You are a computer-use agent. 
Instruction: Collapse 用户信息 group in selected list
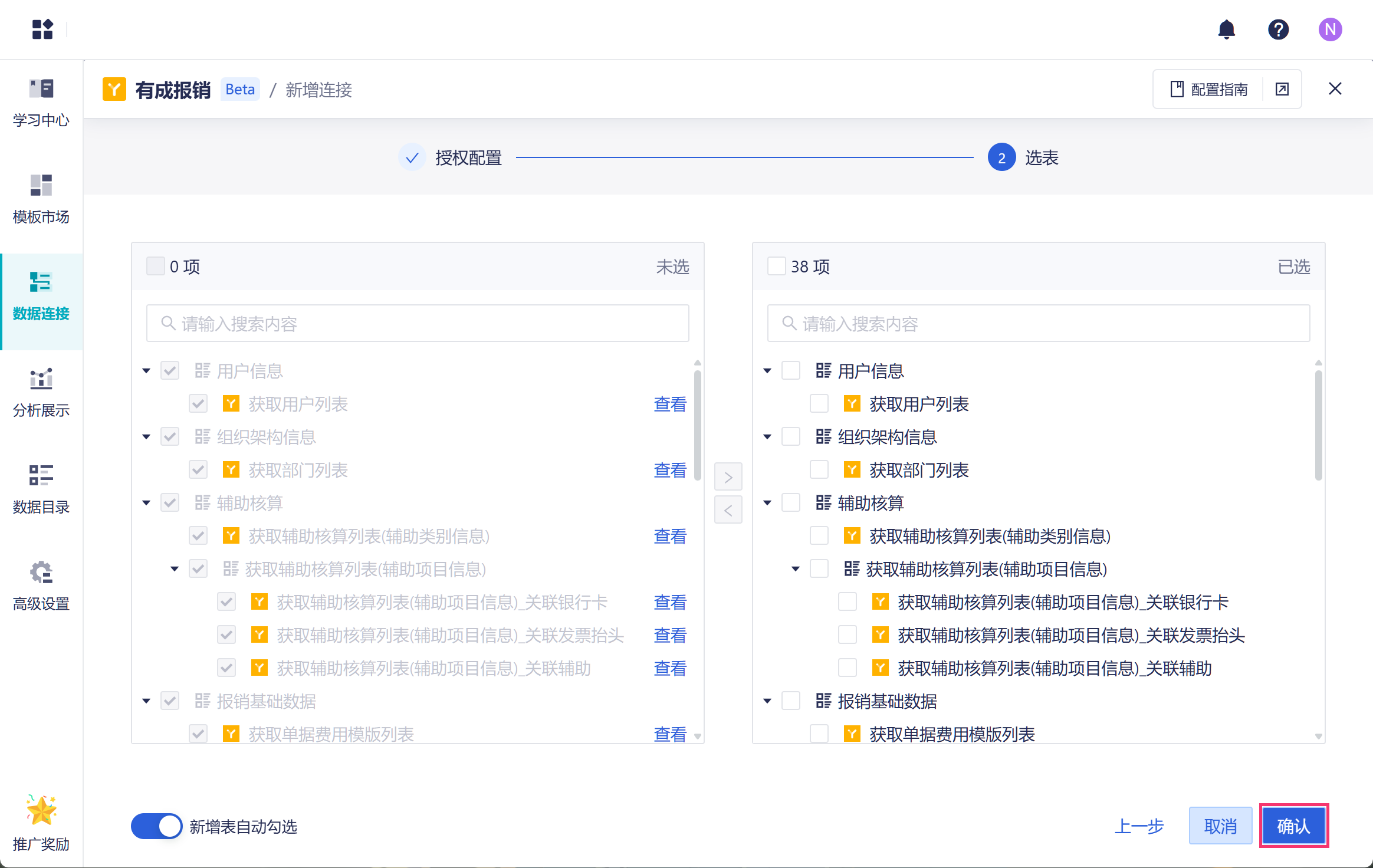[767, 371]
